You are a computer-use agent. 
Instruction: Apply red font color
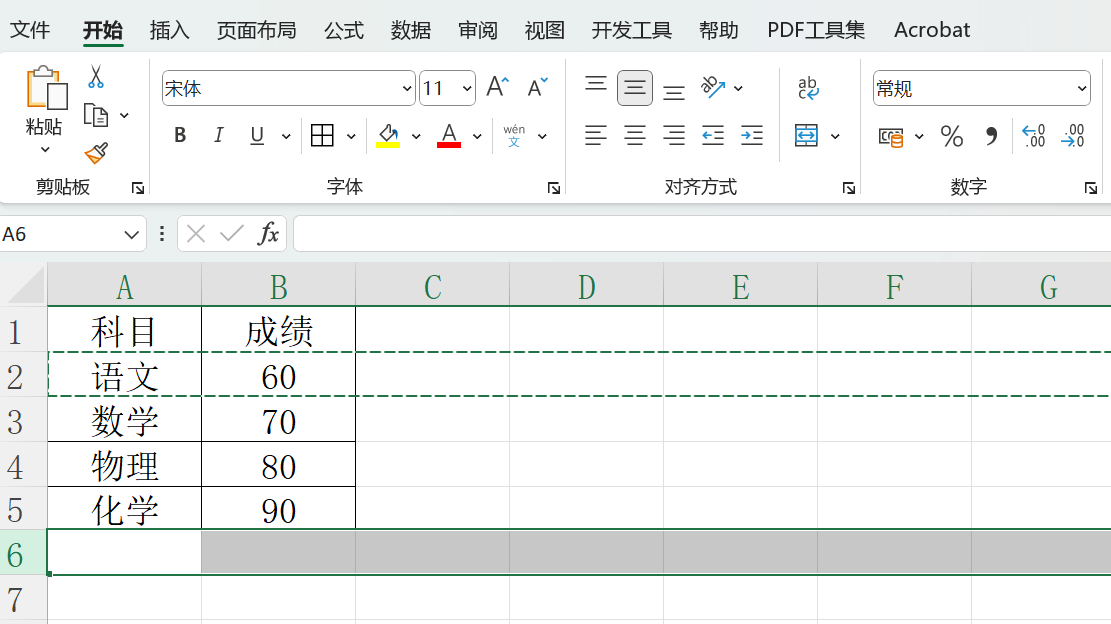[449, 135]
